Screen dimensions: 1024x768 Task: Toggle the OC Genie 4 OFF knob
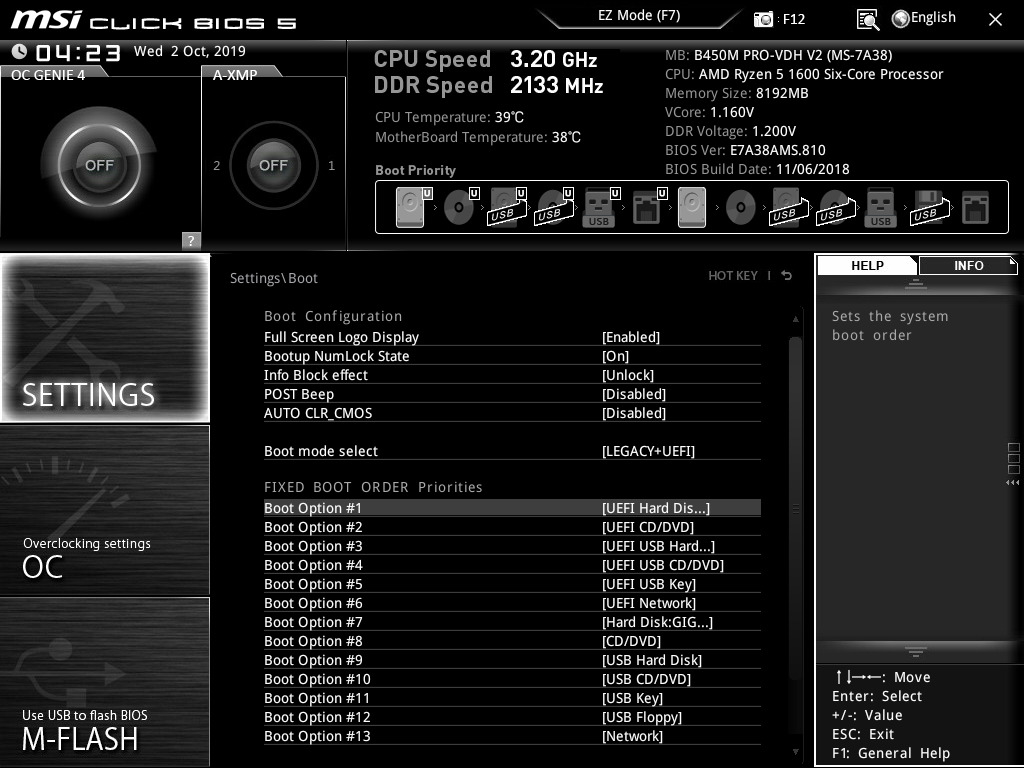(x=99, y=165)
